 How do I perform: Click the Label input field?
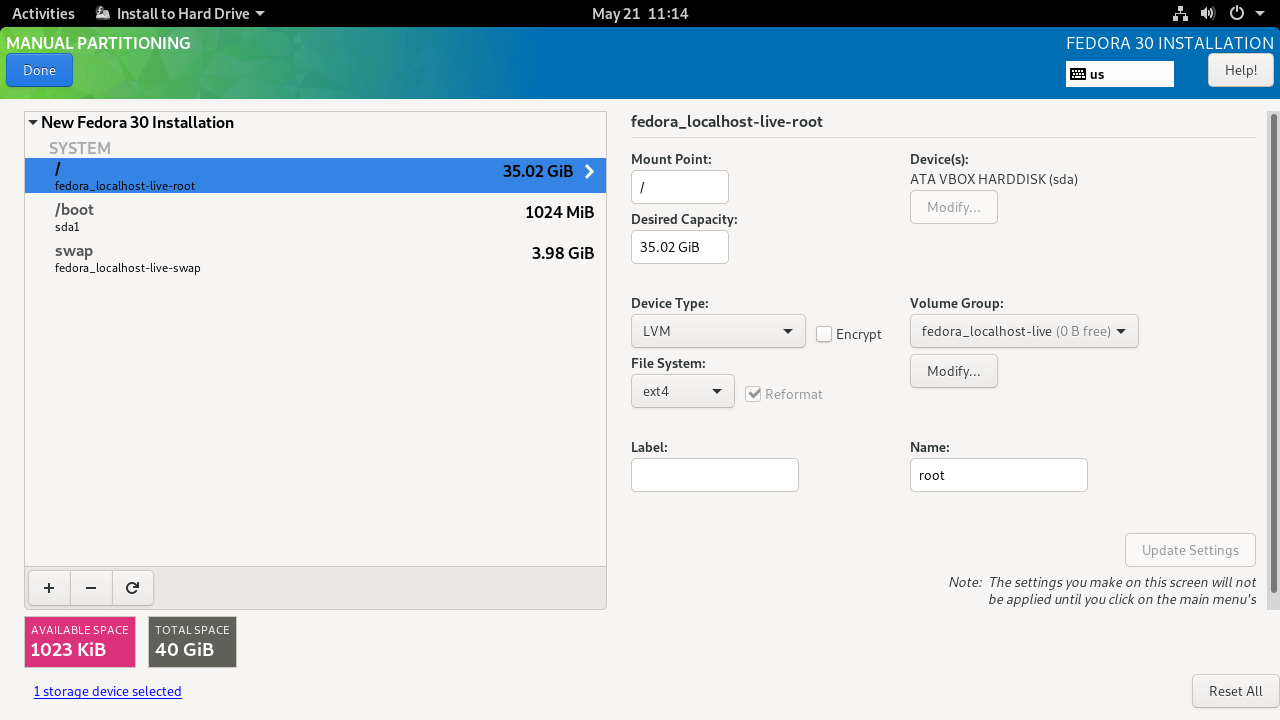(x=715, y=475)
